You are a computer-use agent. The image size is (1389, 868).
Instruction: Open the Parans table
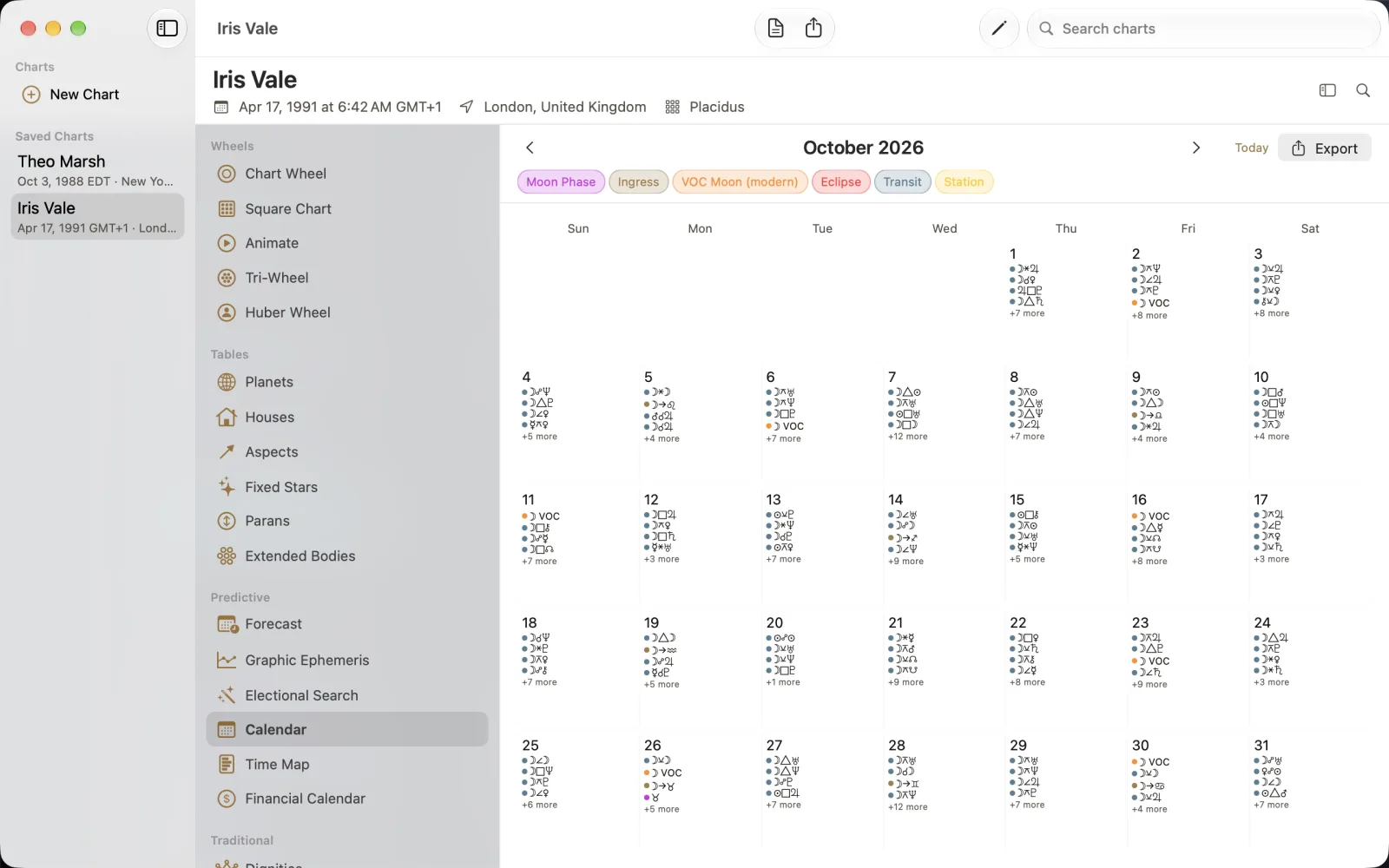[x=347, y=521]
